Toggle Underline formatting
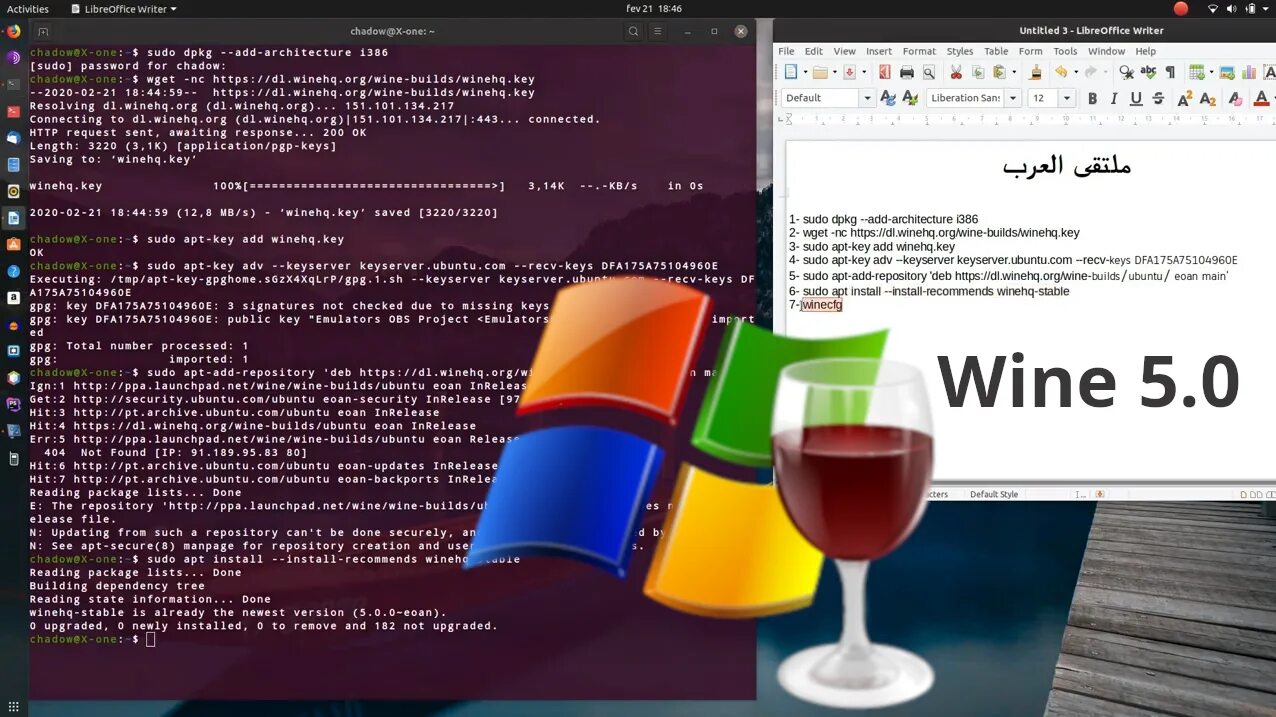This screenshot has width=1276, height=717. pos(1136,98)
